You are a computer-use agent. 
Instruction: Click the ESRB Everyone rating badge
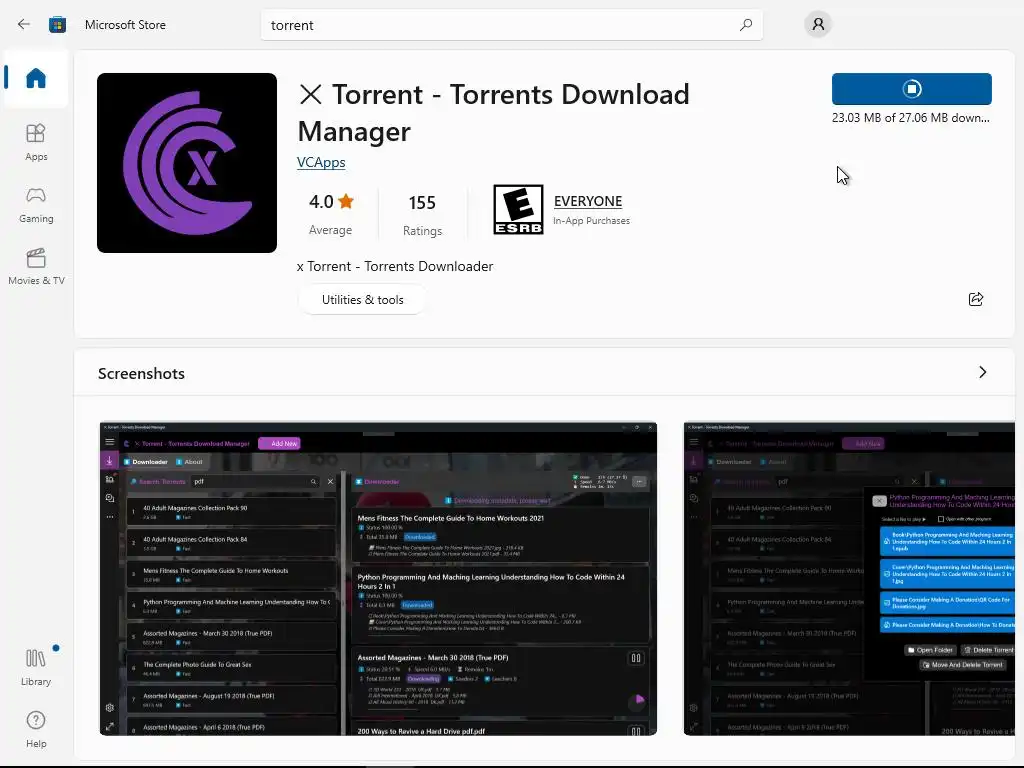click(x=518, y=210)
